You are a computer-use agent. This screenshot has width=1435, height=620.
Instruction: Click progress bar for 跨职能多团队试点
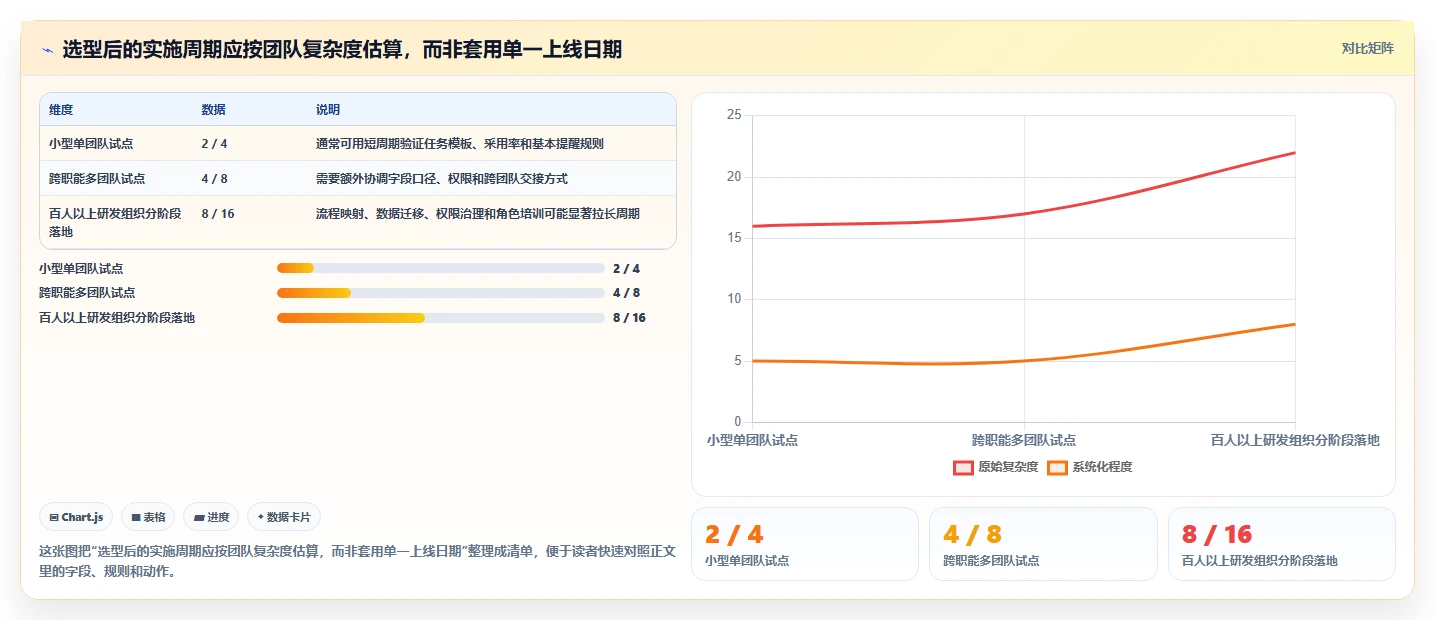coord(441,293)
